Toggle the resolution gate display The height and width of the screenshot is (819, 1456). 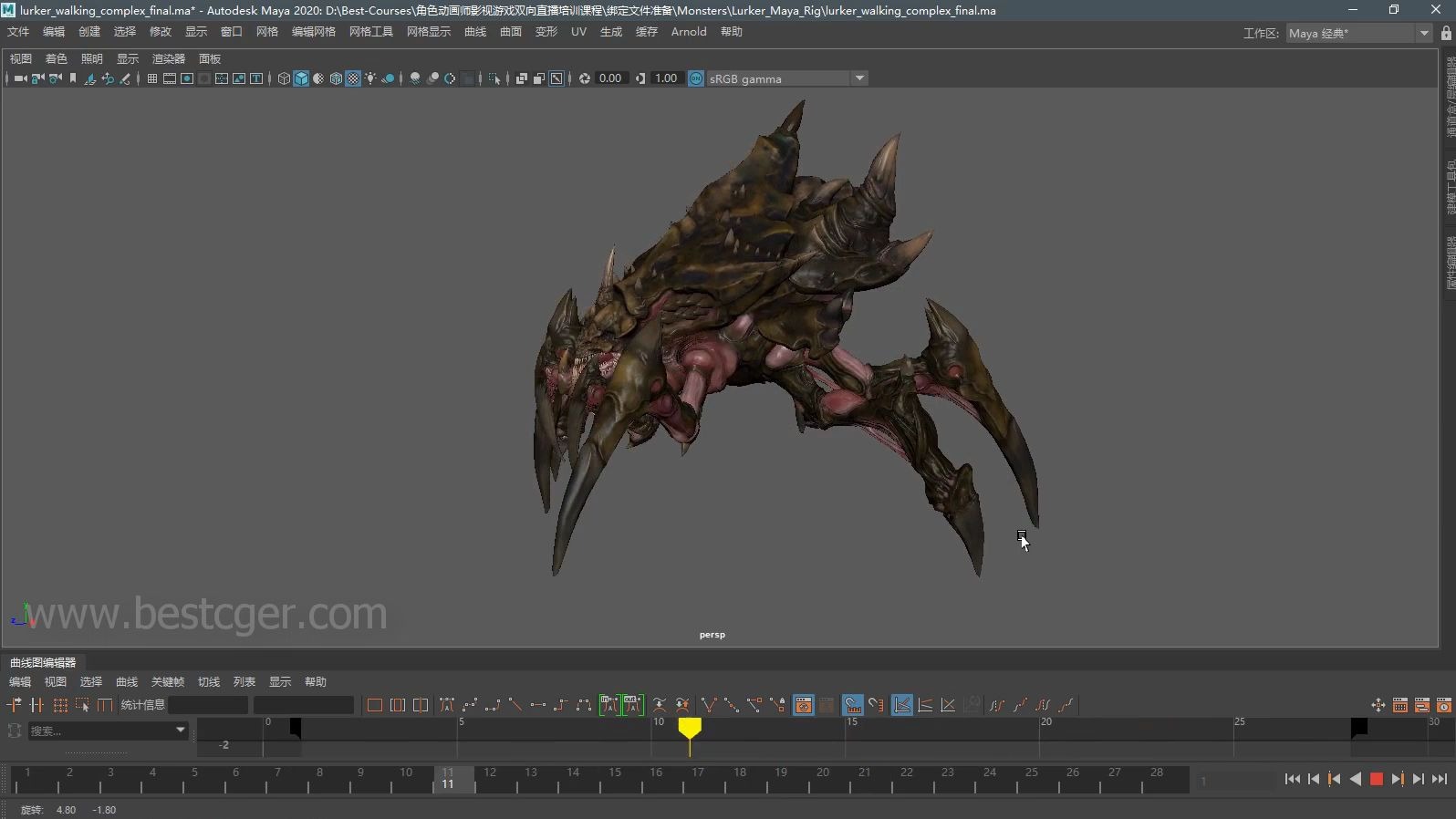coord(187,78)
